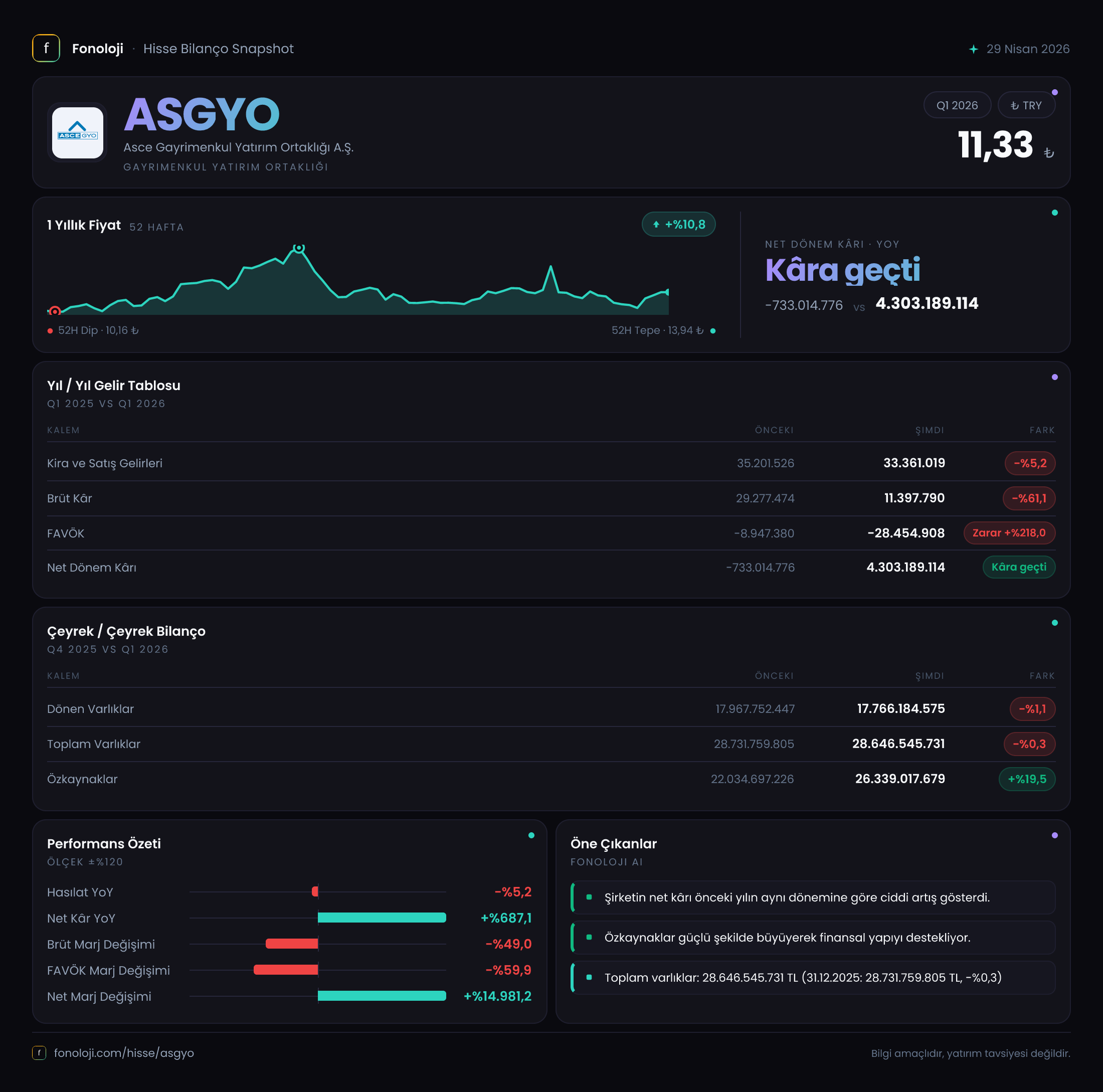Click the company name Asce Gayrimenkul Yatırım Ortaklığı A.Ş.
1103x1092 pixels.
click(239, 147)
